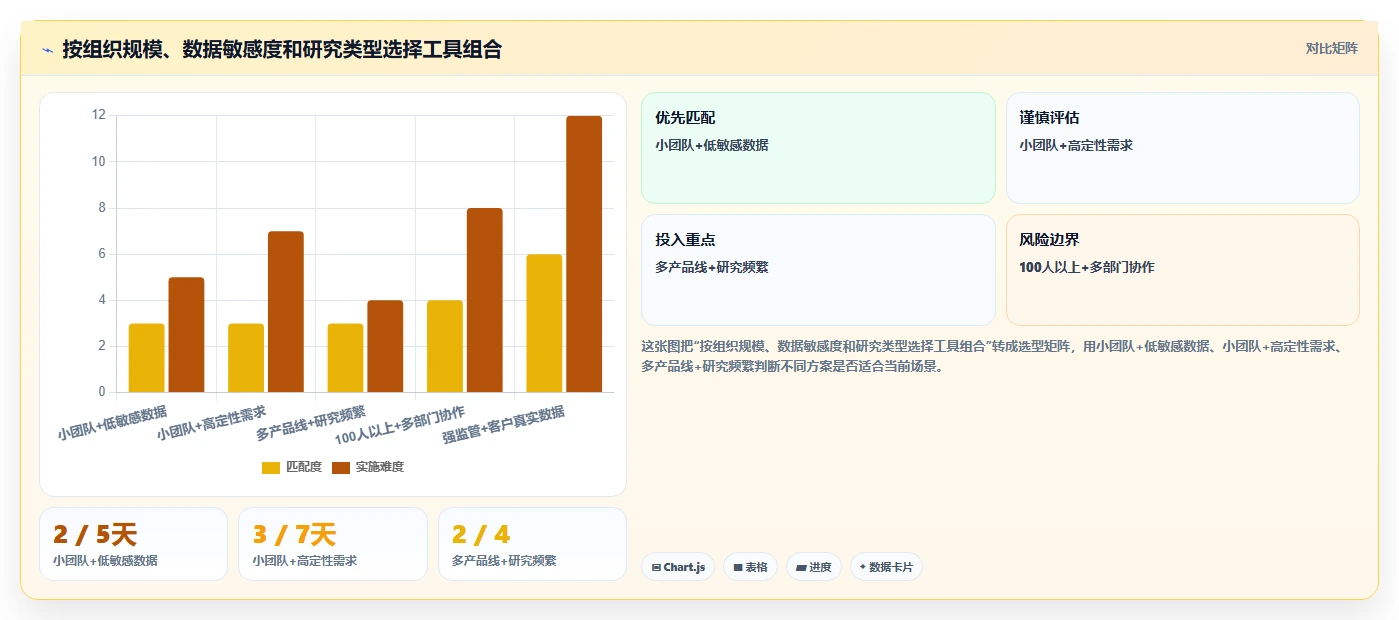This screenshot has height=620, width=1399.
Task: Click the 小团队+低敏感数据 caption under 2 / 5天
Action: click(x=105, y=561)
